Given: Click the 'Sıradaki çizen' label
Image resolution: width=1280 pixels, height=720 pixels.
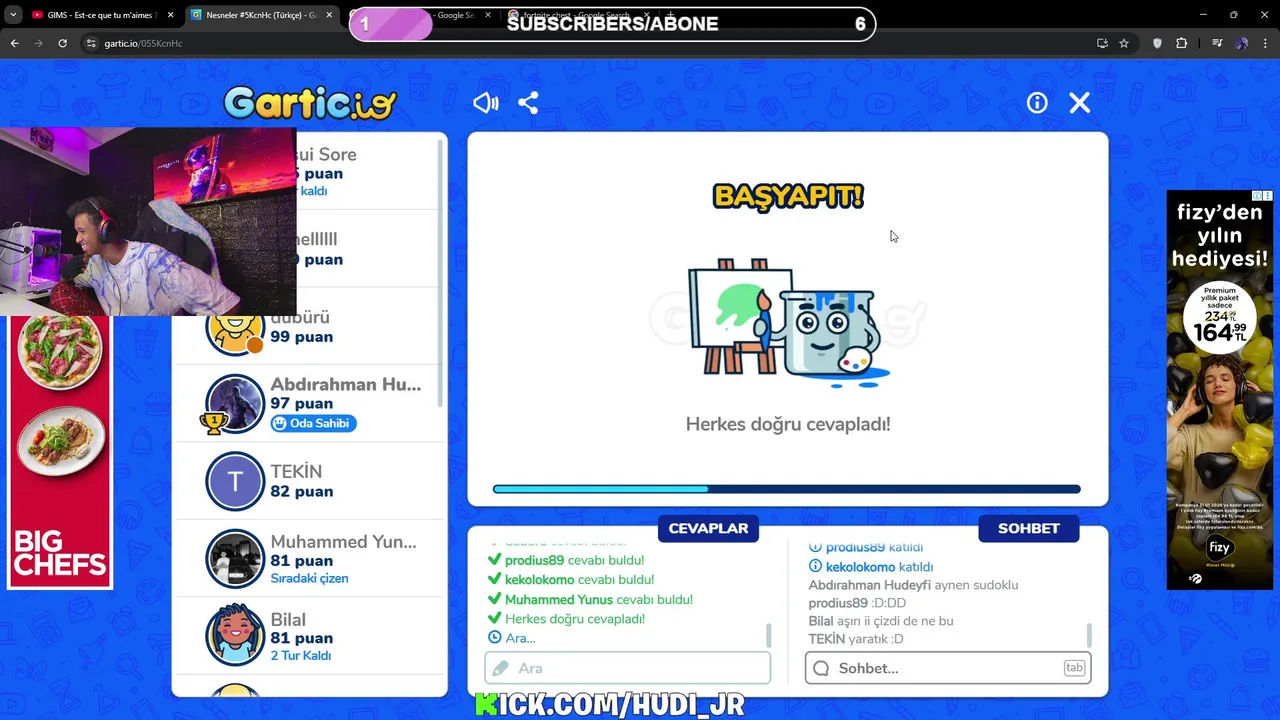Looking at the screenshot, I should click(309, 578).
